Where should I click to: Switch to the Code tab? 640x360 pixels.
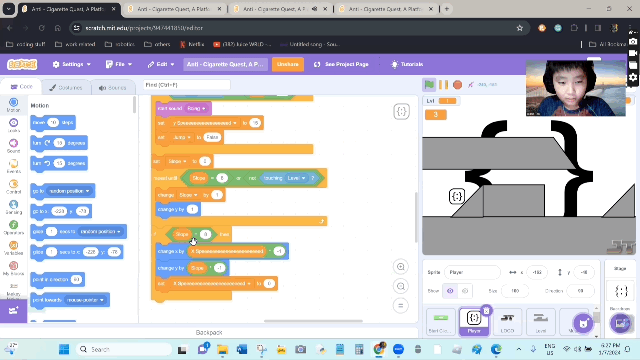click(21, 87)
